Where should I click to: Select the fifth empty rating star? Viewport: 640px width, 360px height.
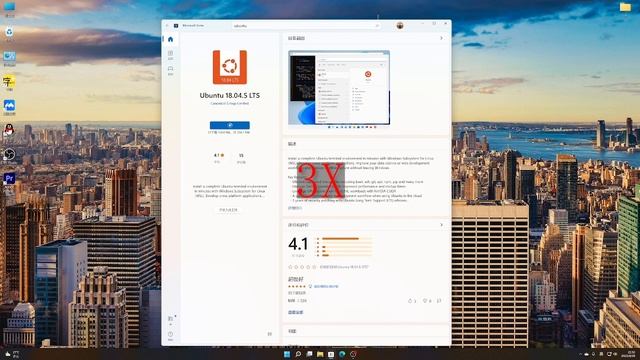click(314, 267)
